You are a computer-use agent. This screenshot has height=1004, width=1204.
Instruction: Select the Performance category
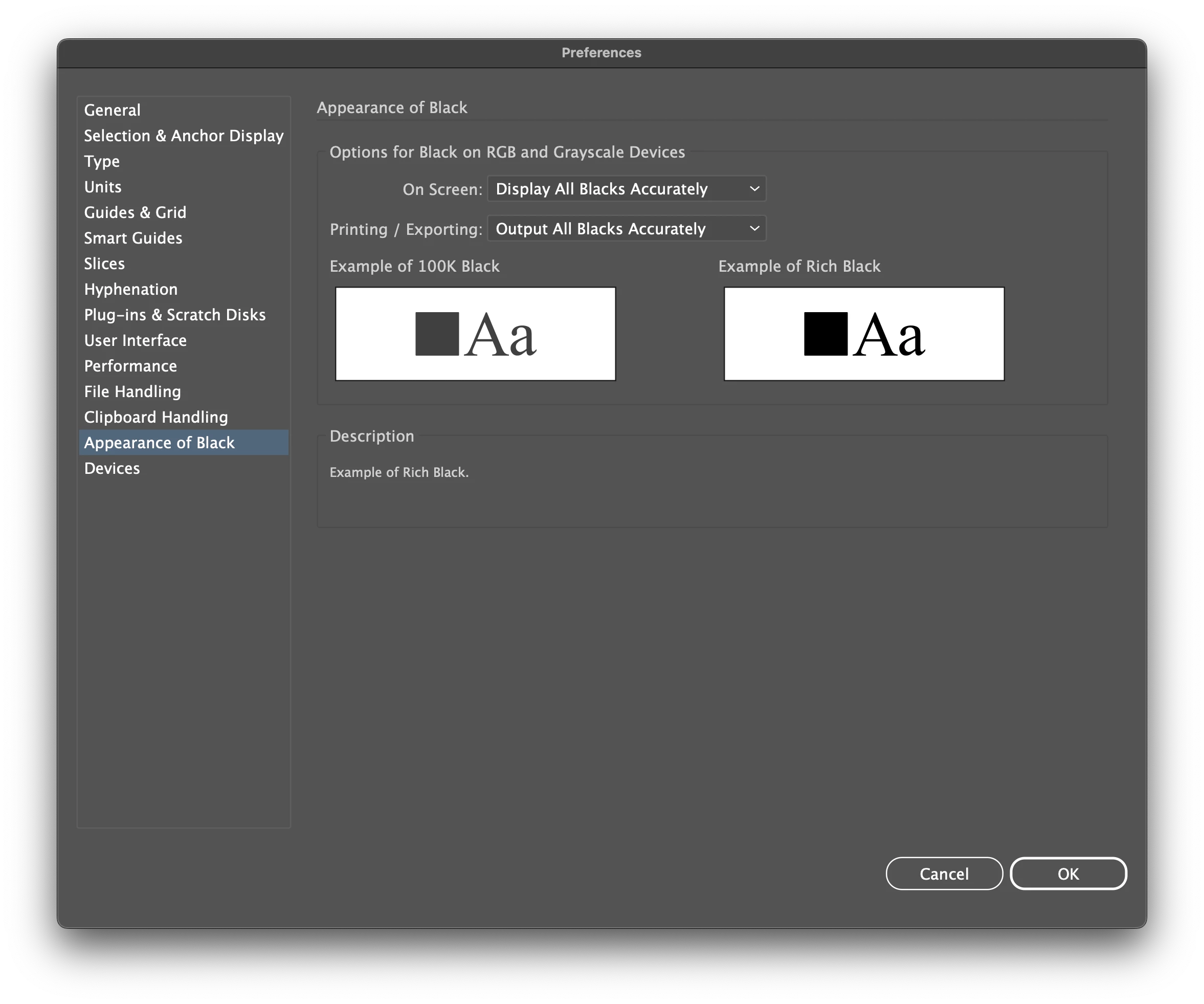coord(130,366)
